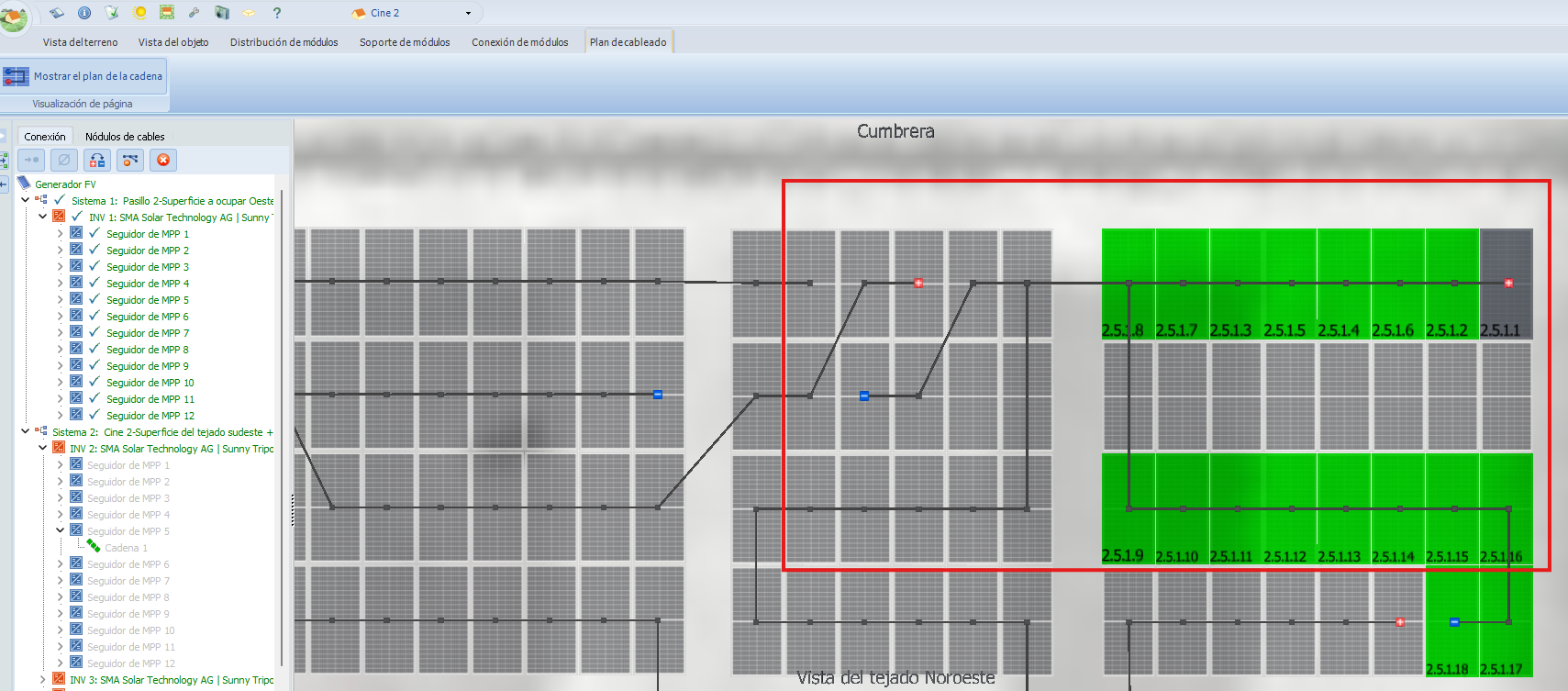
Task: Click the red plus terminal on module 2.5.1.1
Action: tap(1508, 283)
